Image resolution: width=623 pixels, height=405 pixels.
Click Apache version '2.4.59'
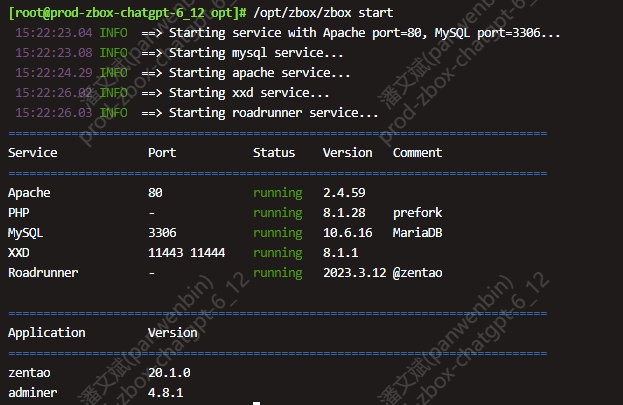(344, 193)
